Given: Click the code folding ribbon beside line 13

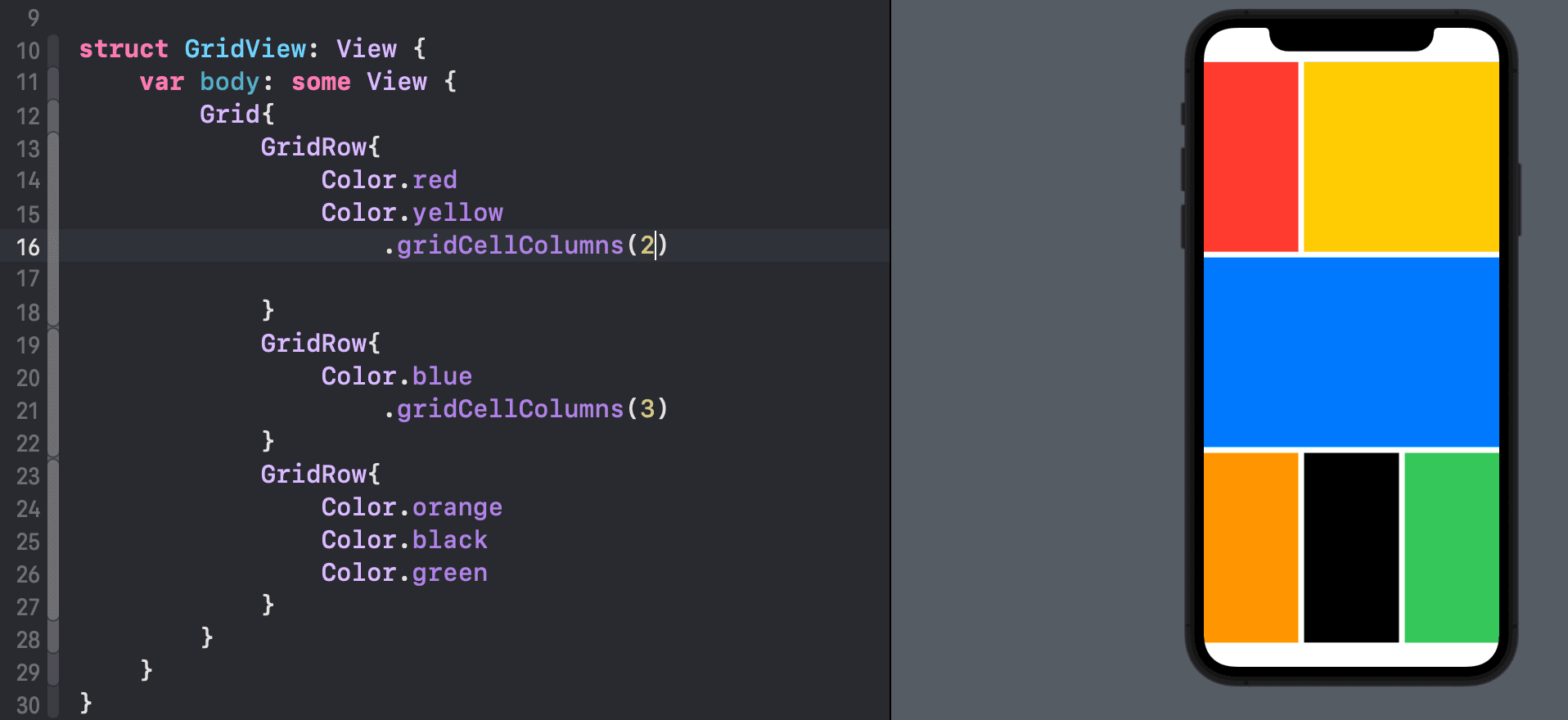Looking at the screenshot, I should coord(53,148).
